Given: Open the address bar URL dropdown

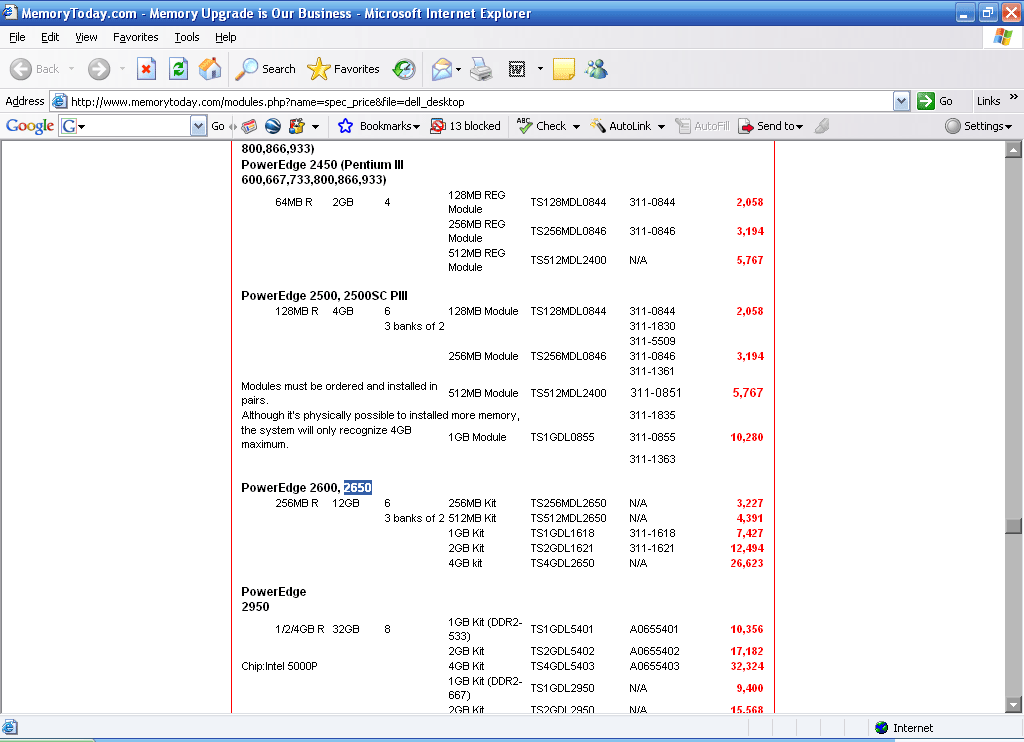Looking at the screenshot, I should pyautogui.click(x=901, y=101).
